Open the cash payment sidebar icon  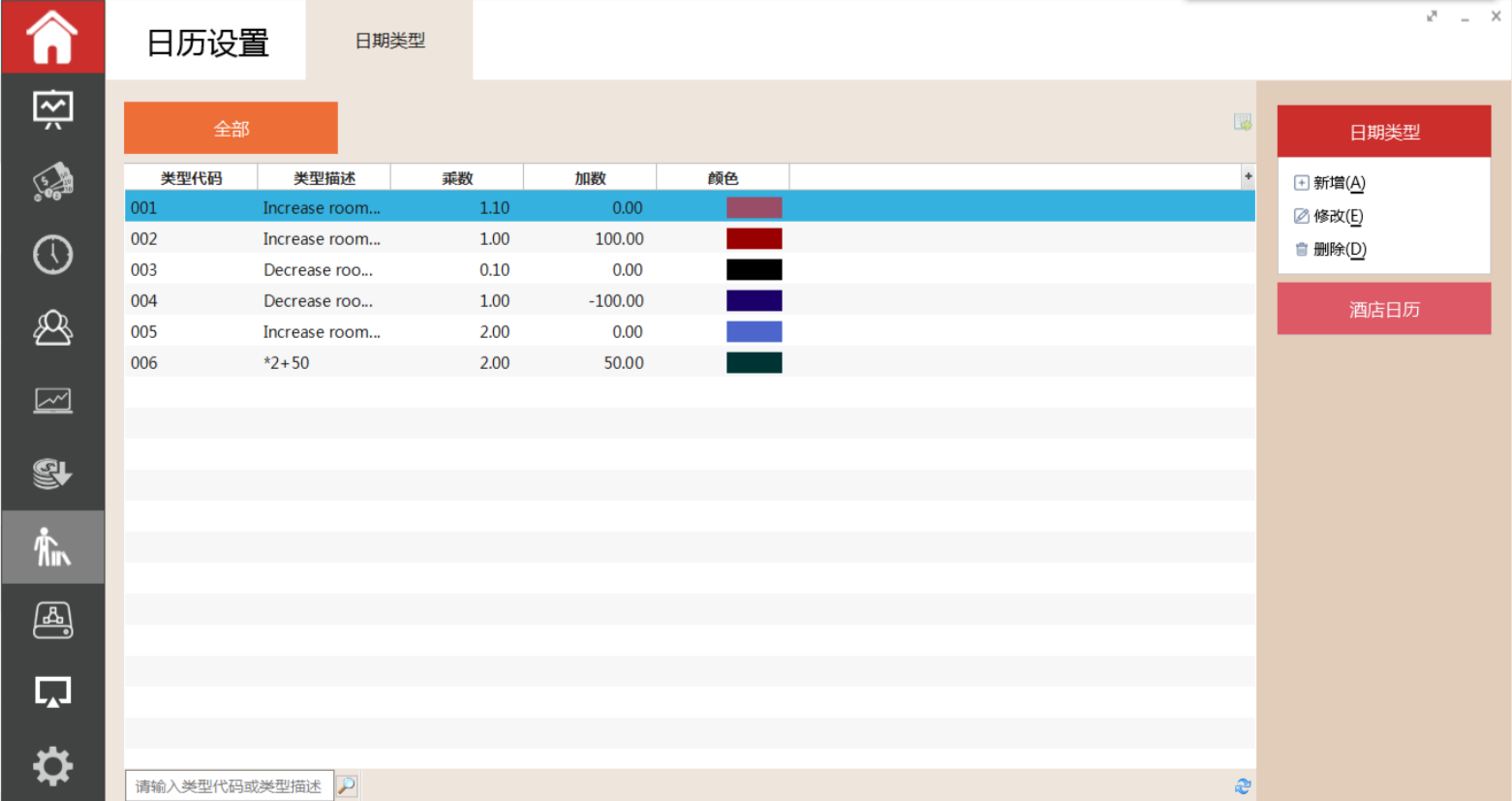click(52, 182)
